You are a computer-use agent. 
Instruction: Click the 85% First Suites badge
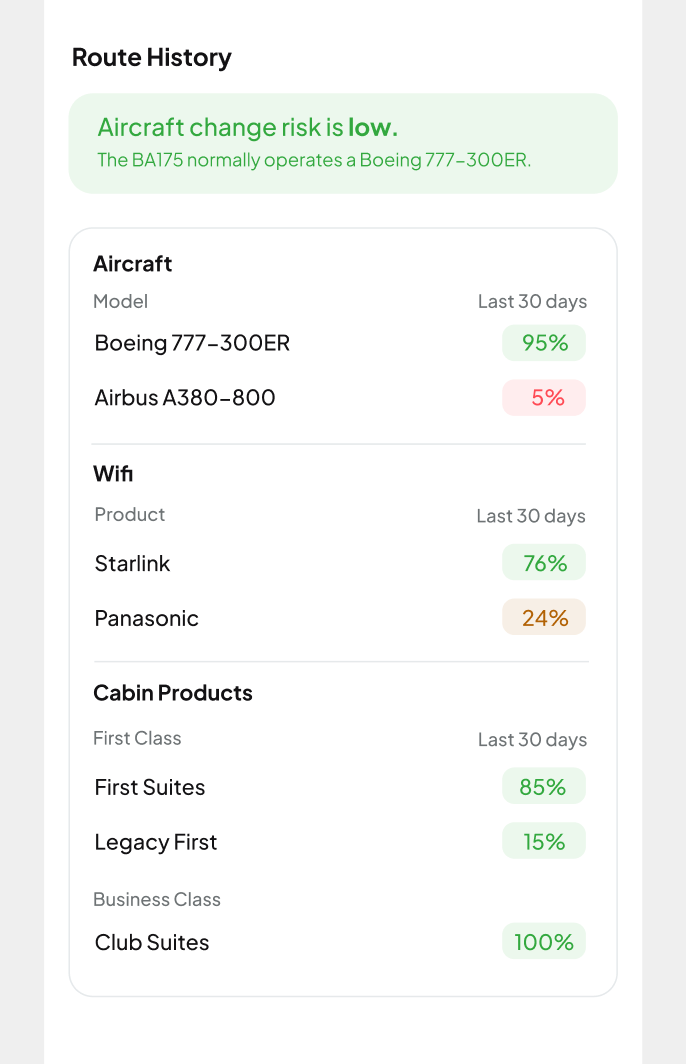(x=544, y=786)
